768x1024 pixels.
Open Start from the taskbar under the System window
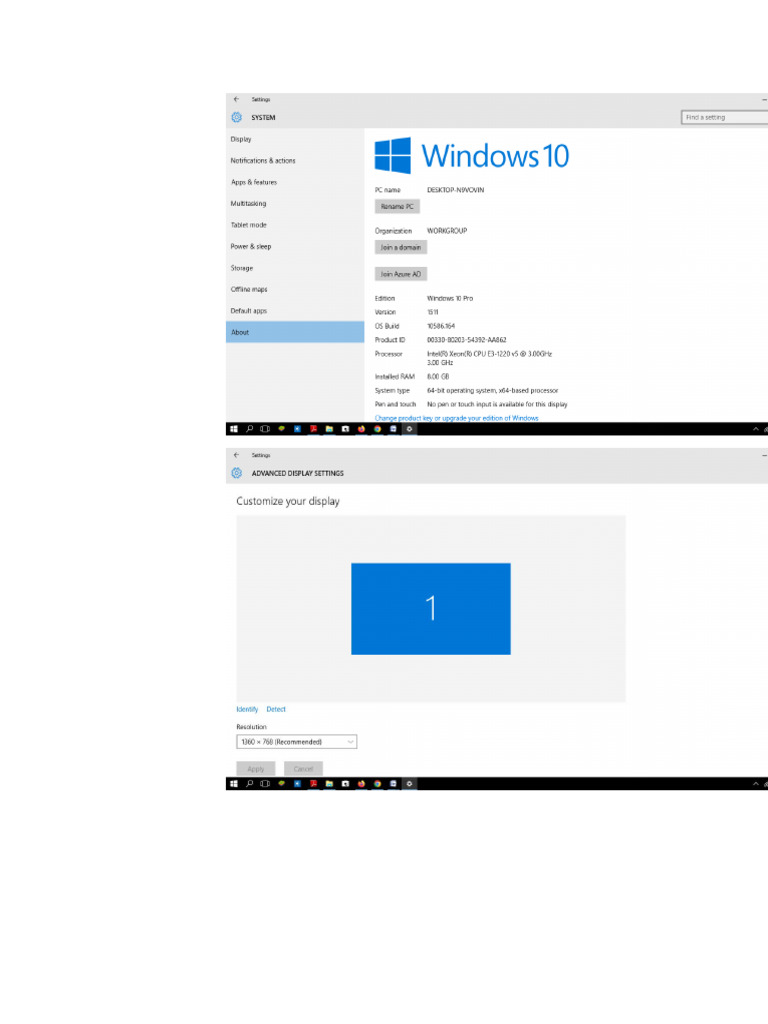[x=234, y=429]
